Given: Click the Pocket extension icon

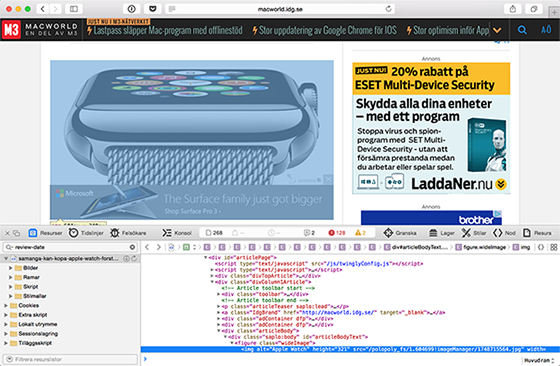Looking at the screenshot, I should click(153, 9).
